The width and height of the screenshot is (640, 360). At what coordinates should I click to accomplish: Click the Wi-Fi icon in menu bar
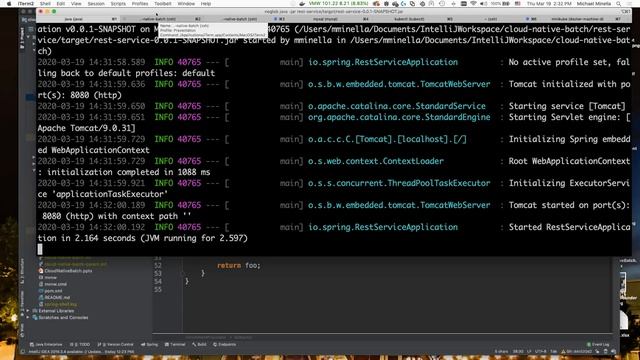coord(473,4)
